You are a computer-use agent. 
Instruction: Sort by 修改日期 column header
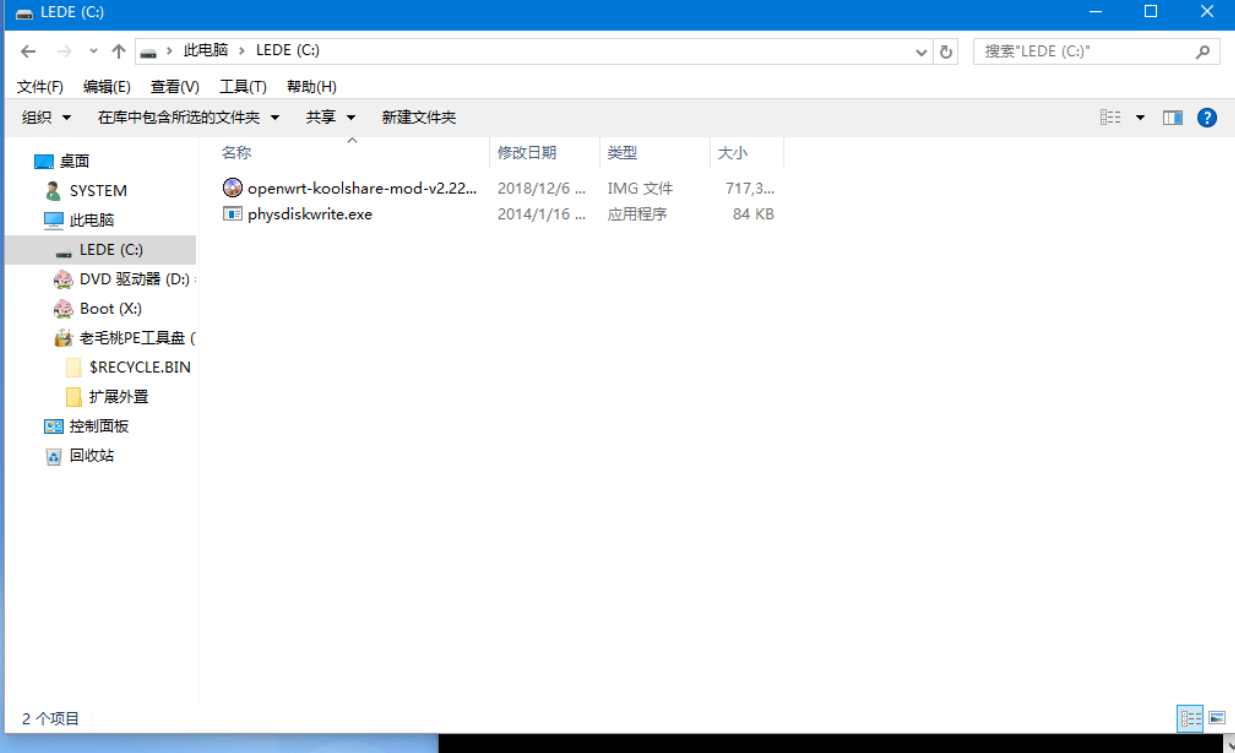point(527,153)
